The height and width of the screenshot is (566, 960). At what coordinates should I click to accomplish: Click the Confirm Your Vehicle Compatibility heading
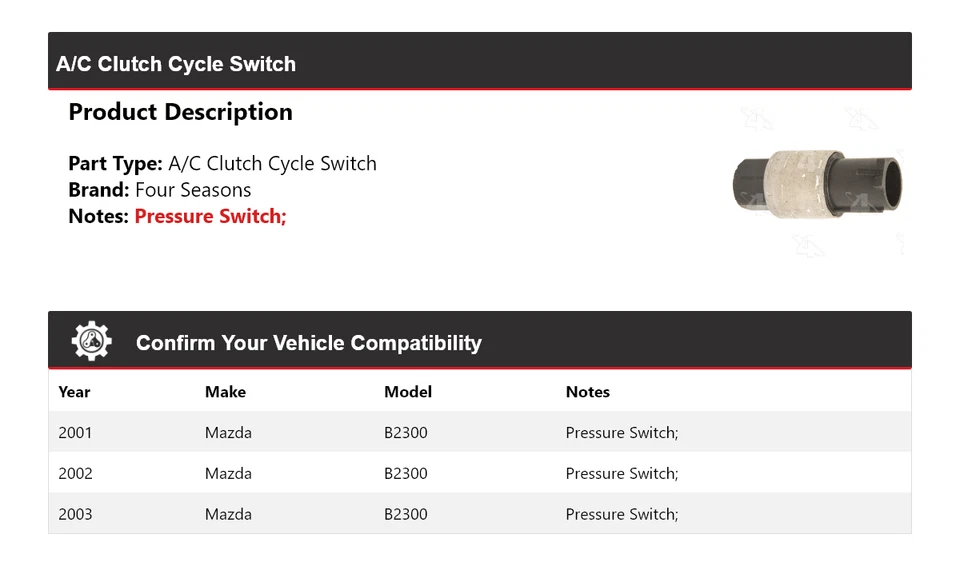tap(308, 343)
